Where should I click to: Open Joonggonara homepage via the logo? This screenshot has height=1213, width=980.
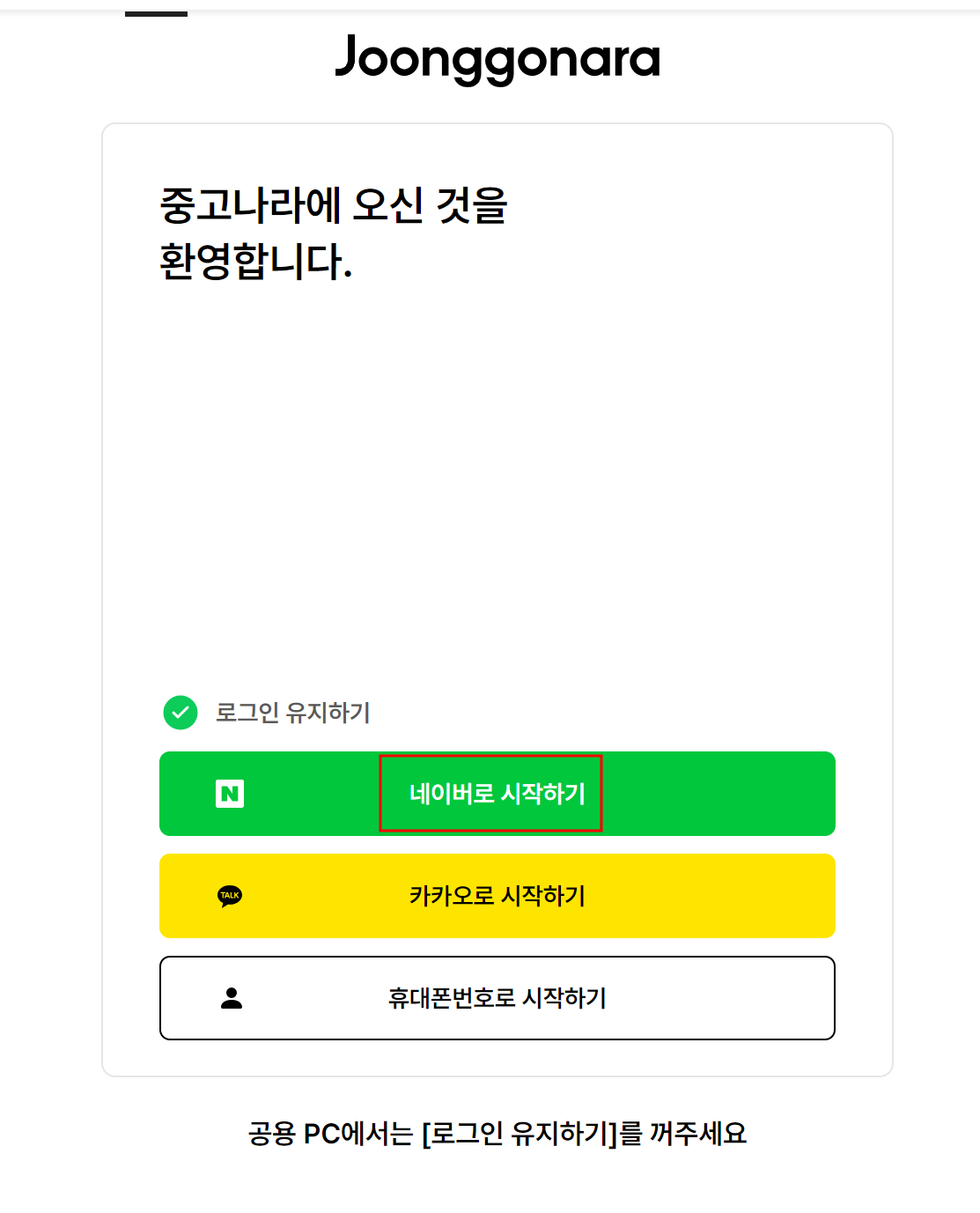click(497, 60)
